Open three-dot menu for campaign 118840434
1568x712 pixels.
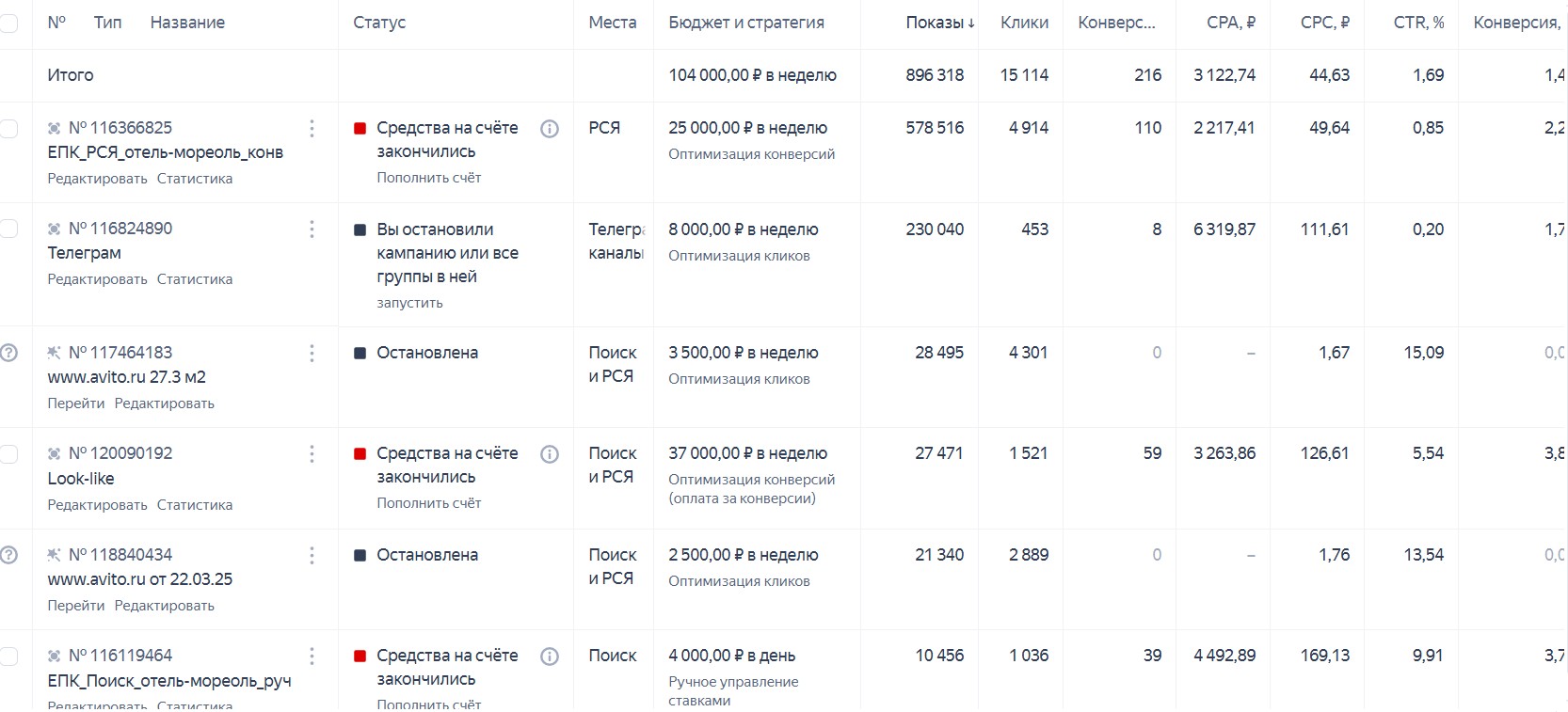tap(312, 556)
